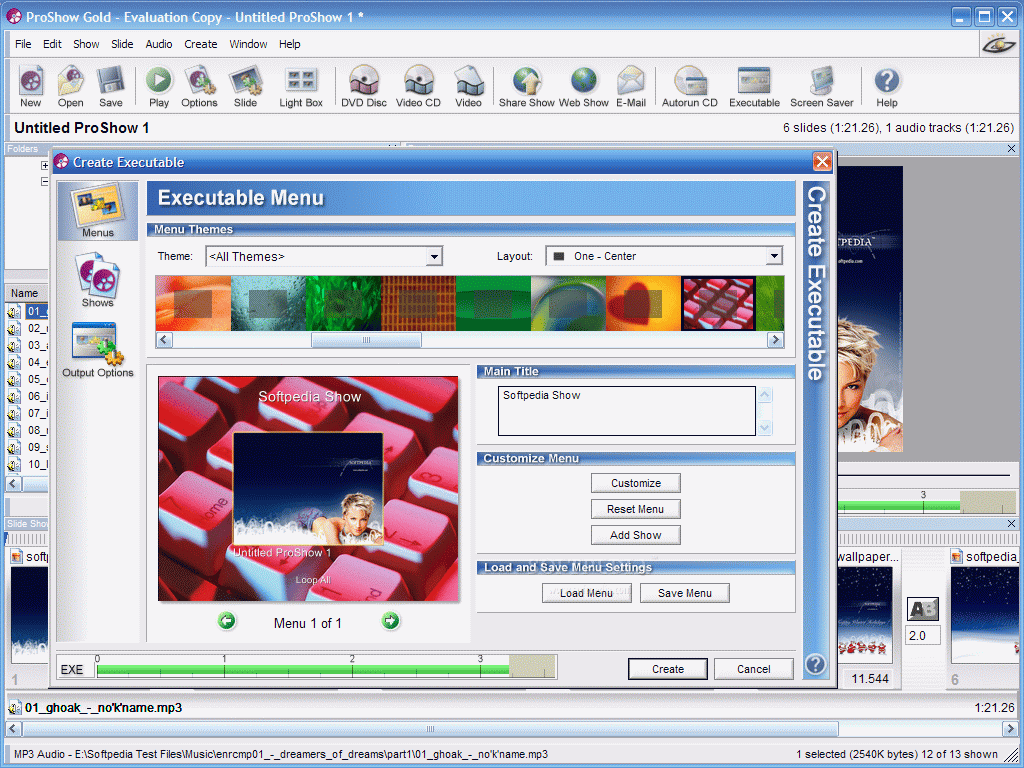This screenshot has height=768, width=1024.
Task: Open the Shows section in dialog sidebar
Action: point(98,280)
